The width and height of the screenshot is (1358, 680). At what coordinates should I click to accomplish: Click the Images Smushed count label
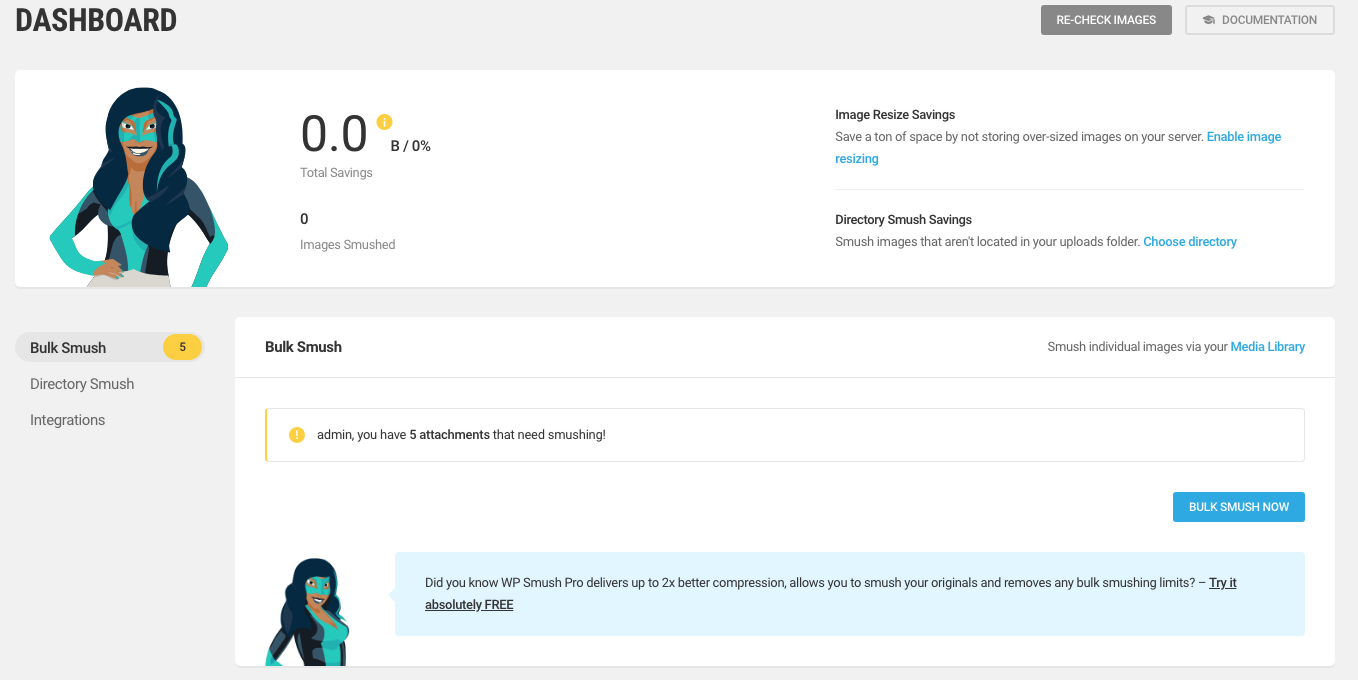[x=347, y=245]
